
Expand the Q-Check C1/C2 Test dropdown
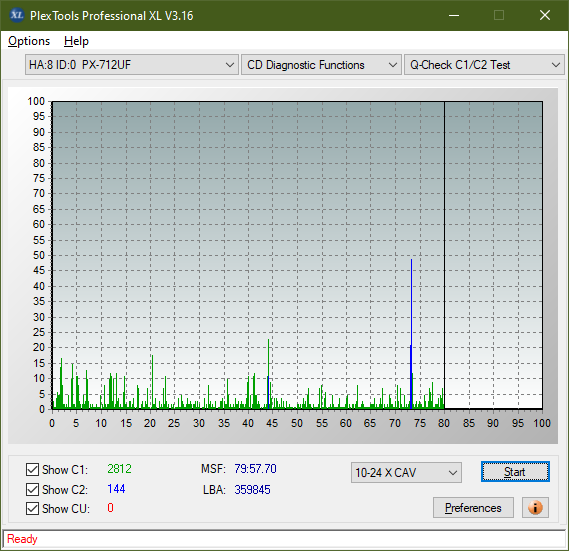[x=484, y=65]
